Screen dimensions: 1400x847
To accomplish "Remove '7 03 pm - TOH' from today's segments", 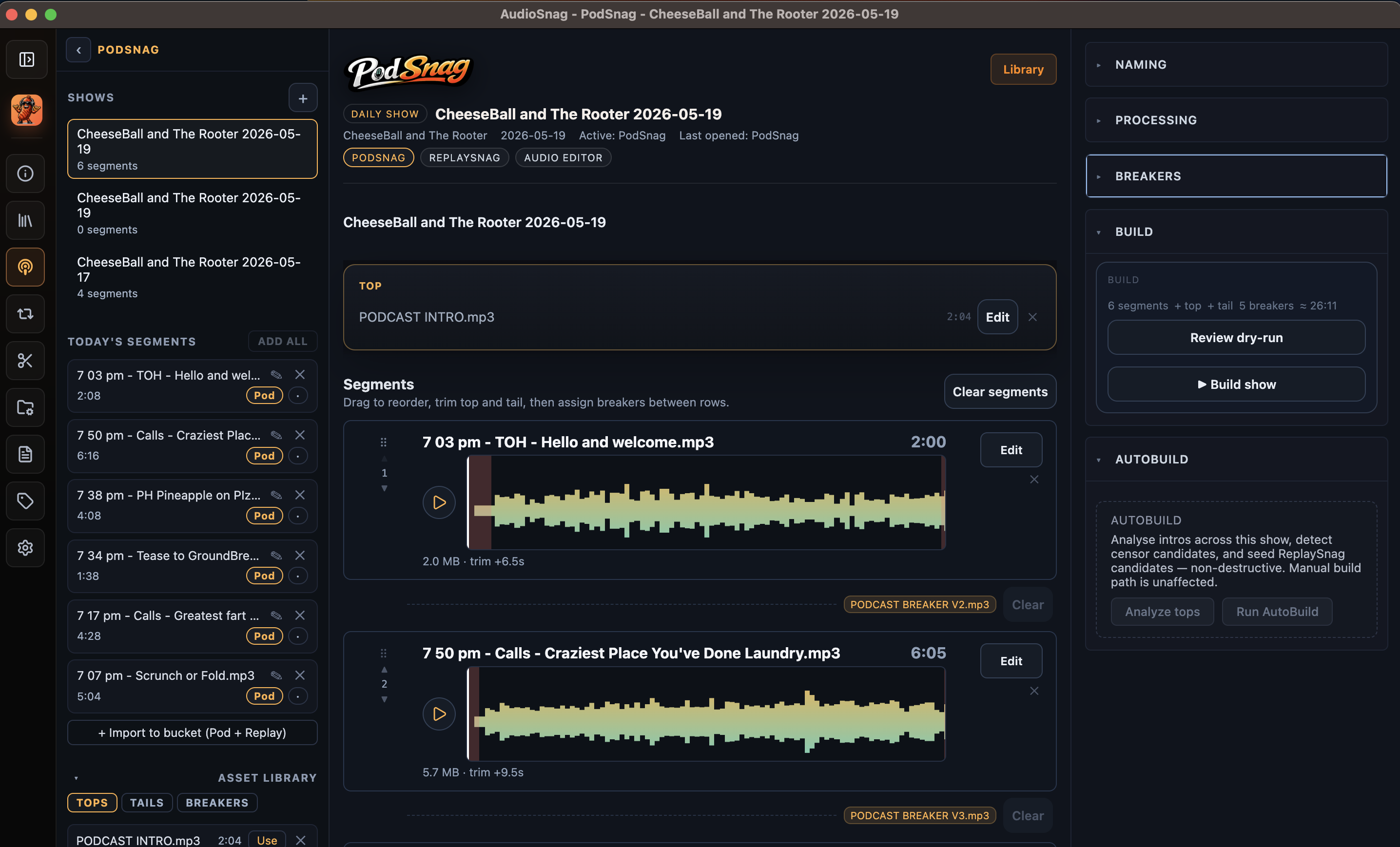I will click(300, 374).
